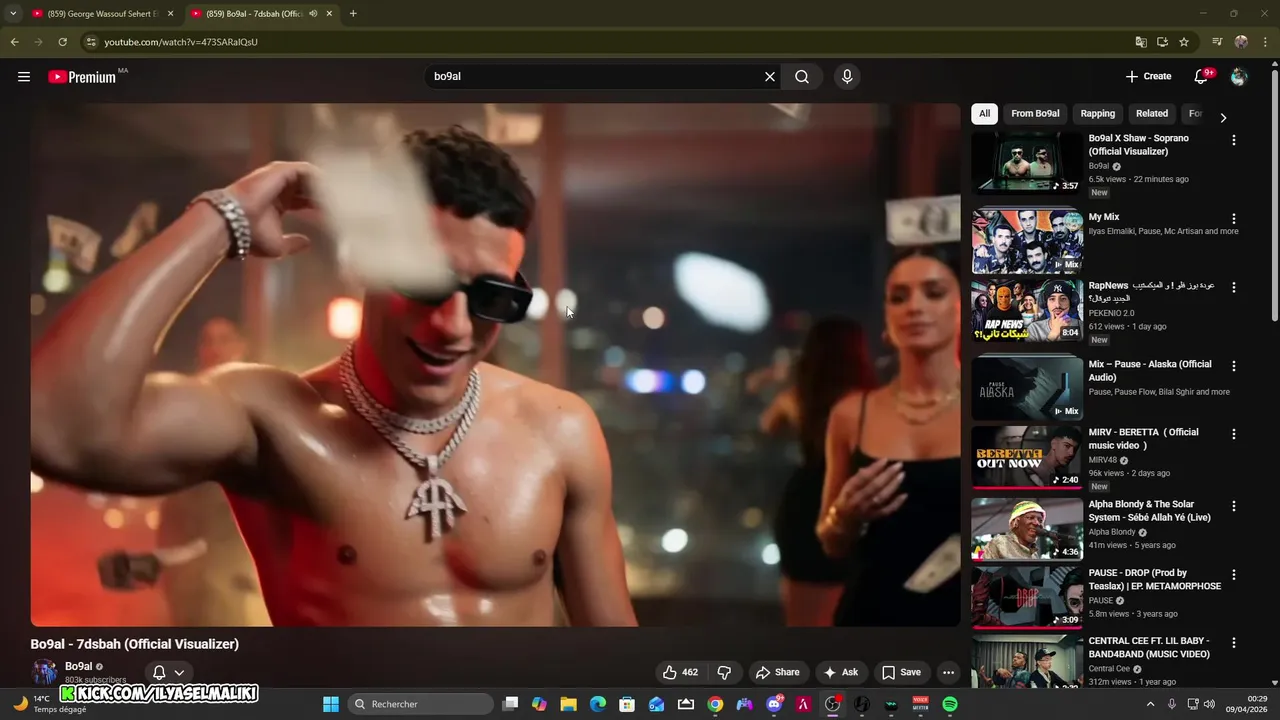Open Mix – Pause - Alaska title
This screenshot has height=720, width=1280.
click(1150, 371)
